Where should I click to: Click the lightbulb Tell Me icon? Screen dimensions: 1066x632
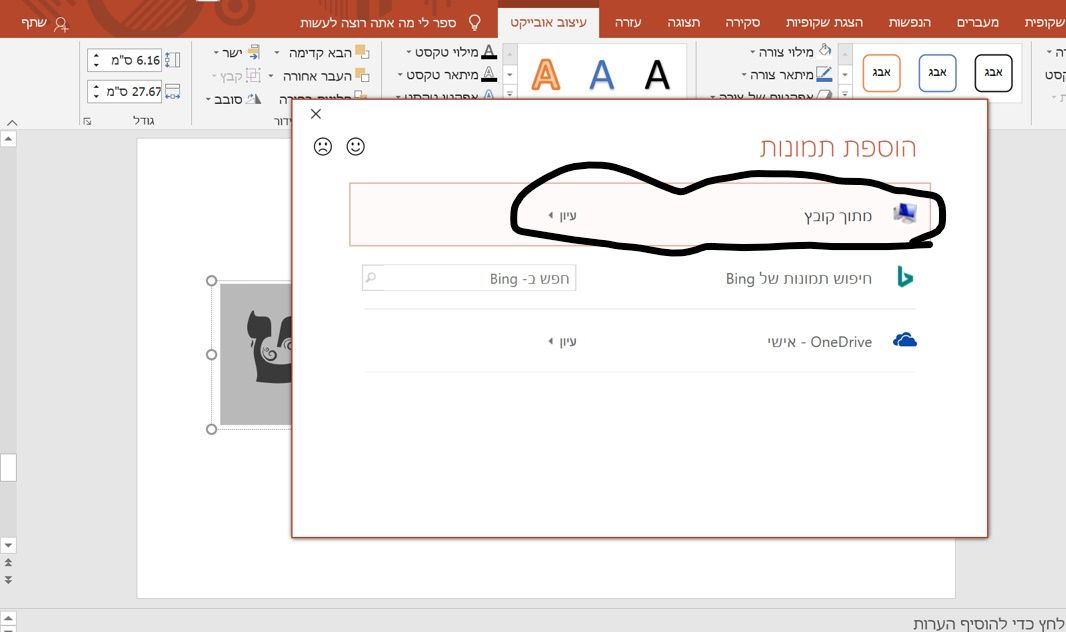pyautogui.click(x=475, y=22)
